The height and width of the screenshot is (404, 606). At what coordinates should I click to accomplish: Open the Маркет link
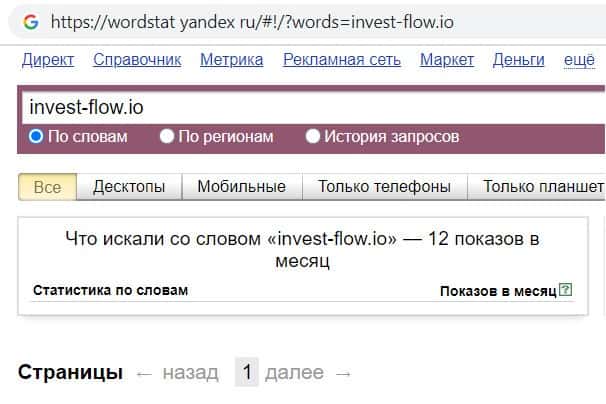coord(447,60)
